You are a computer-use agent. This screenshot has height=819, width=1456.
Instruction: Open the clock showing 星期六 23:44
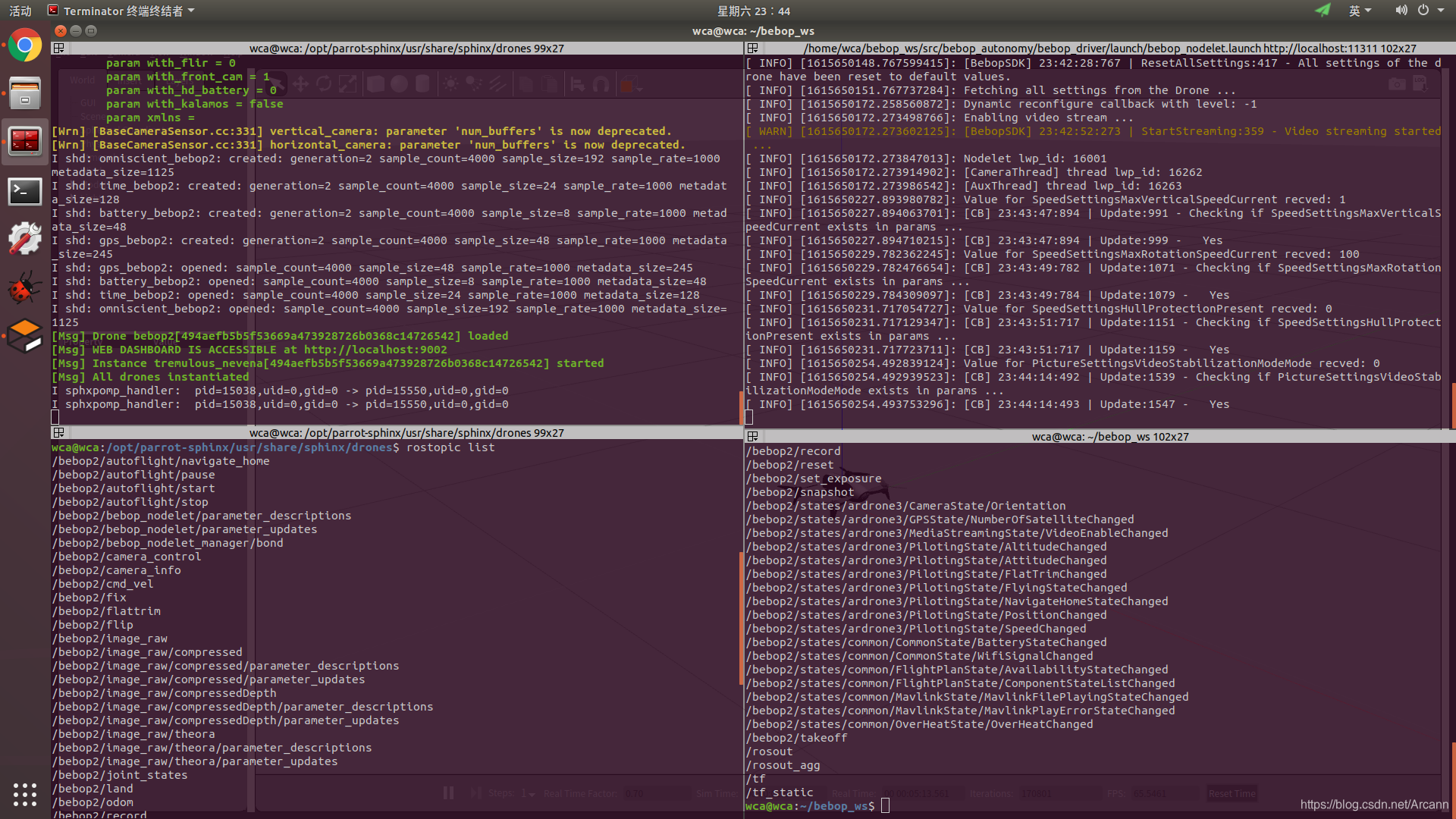pos(754,11)
